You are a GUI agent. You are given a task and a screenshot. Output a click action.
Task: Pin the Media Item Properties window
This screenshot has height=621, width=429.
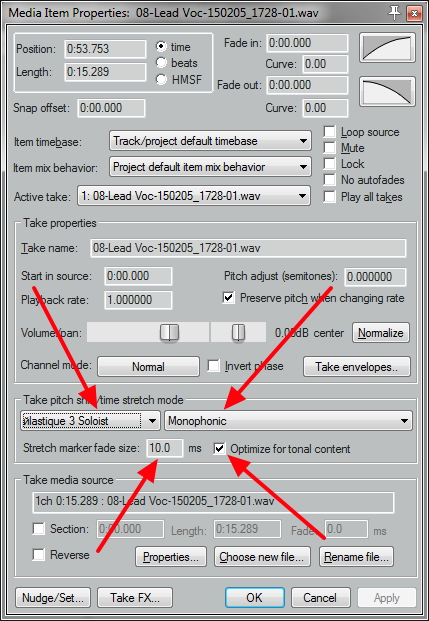pyautogui.click(x=394, y=13)
